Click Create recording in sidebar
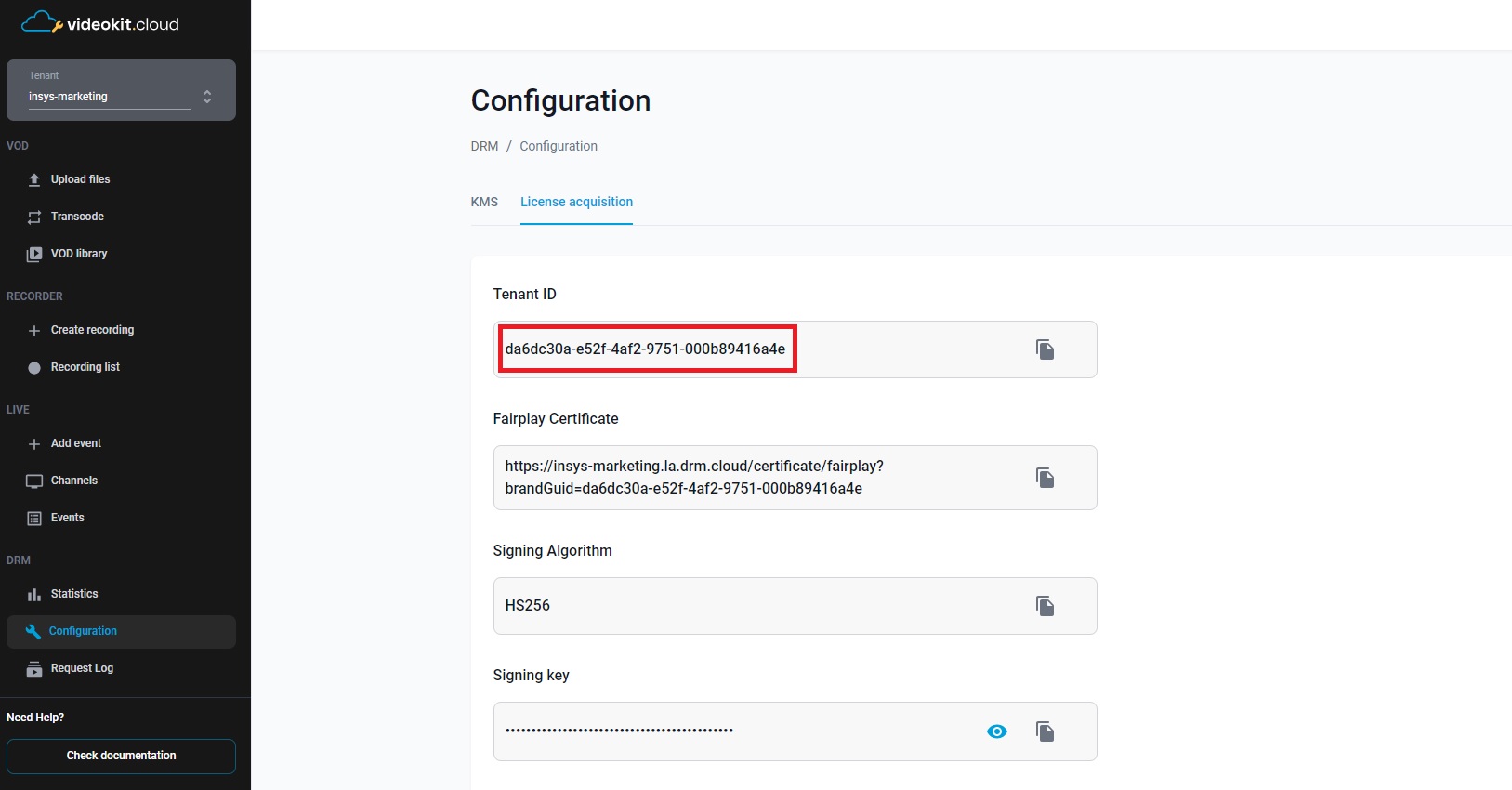1512x790 pixels. click(92, 330)
